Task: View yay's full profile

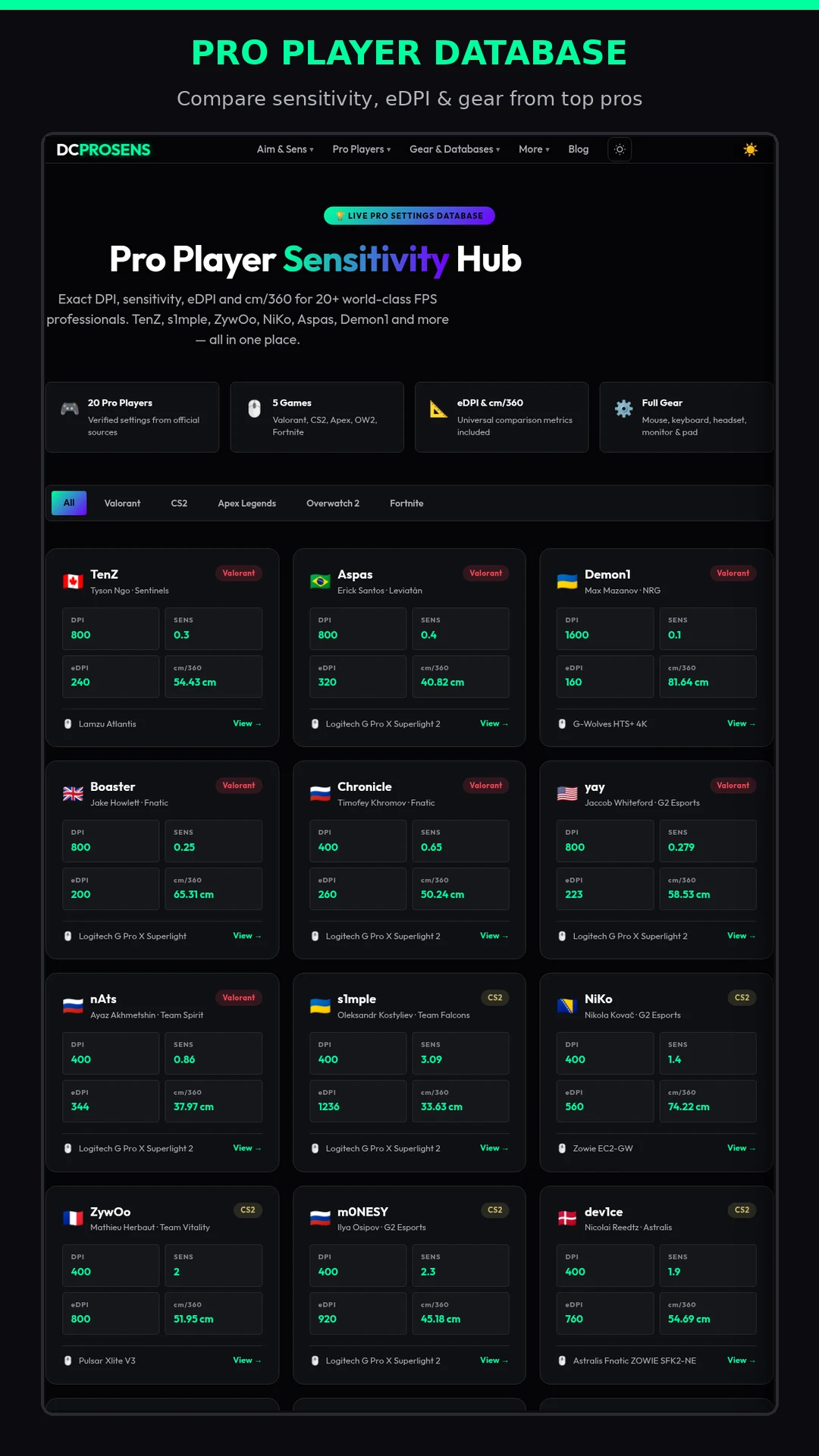Action: tap(742, 936)
